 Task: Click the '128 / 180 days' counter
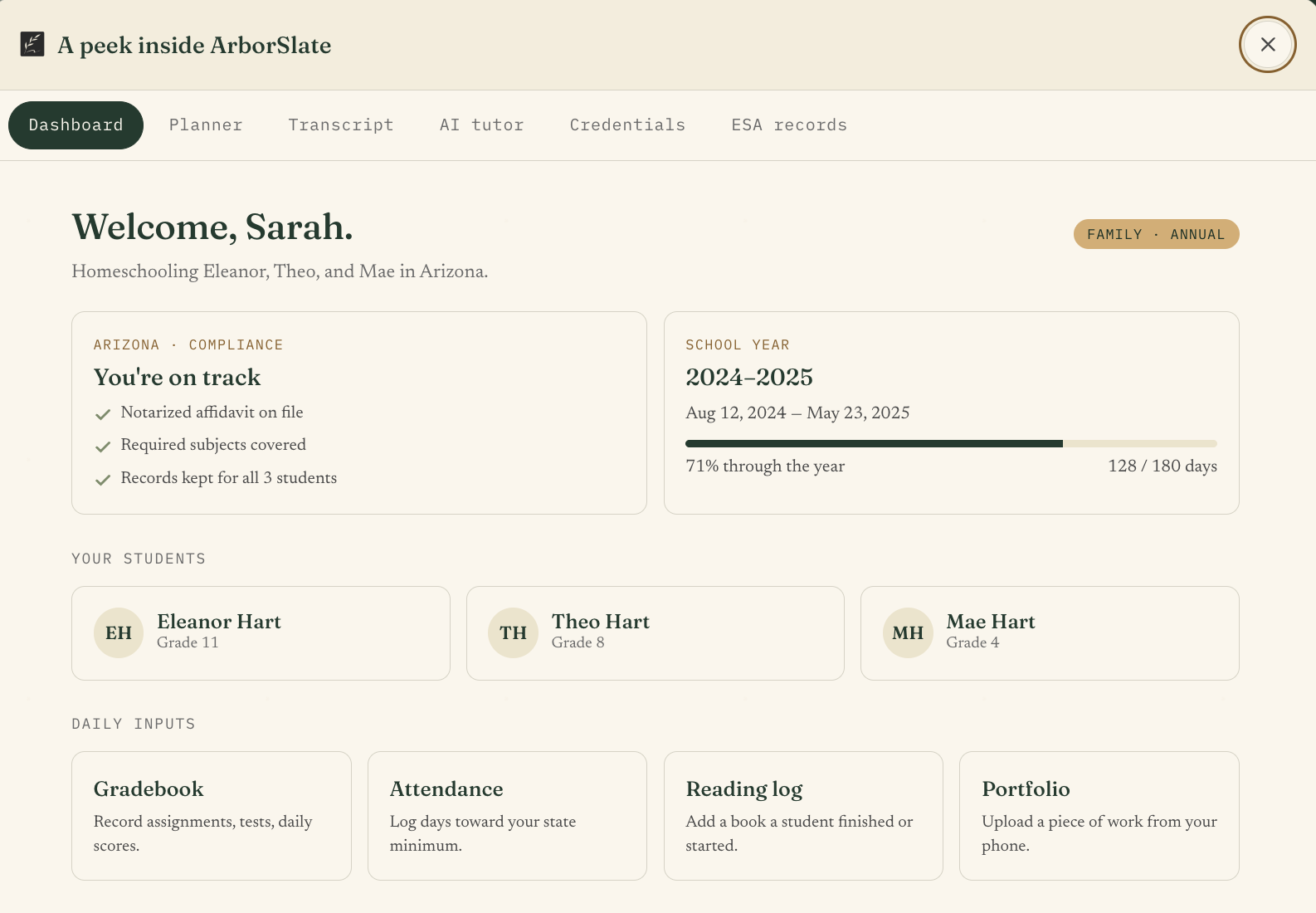(1162, 466)
